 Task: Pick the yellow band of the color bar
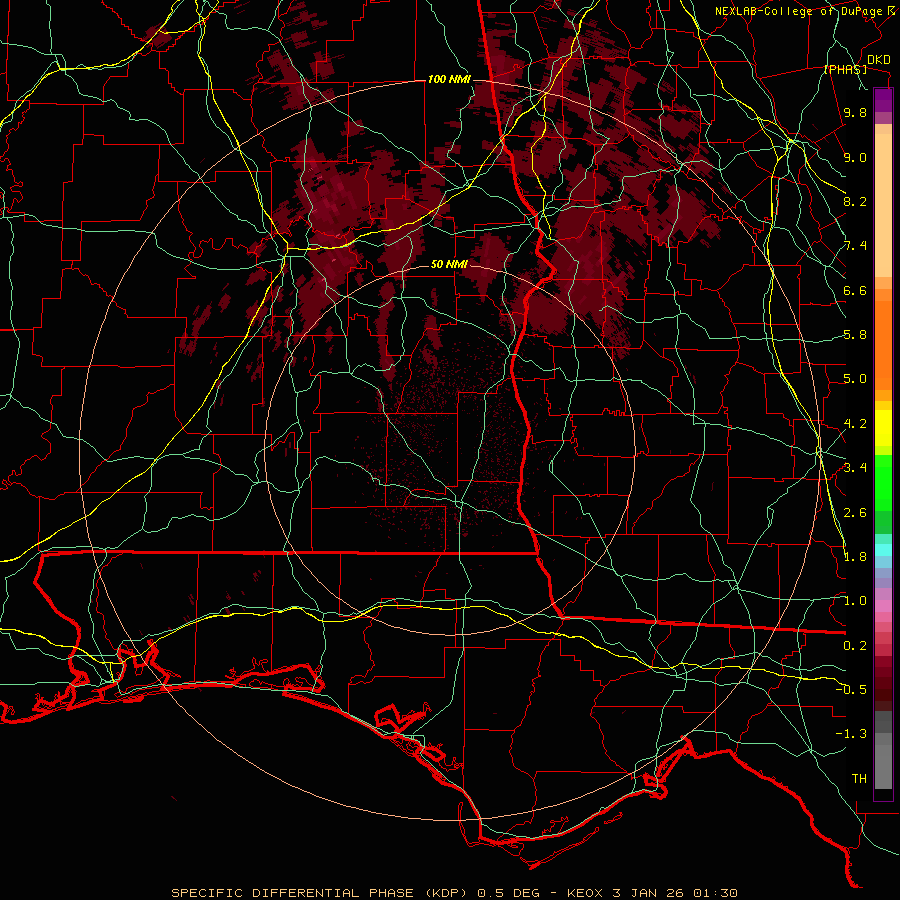point(883,428)
